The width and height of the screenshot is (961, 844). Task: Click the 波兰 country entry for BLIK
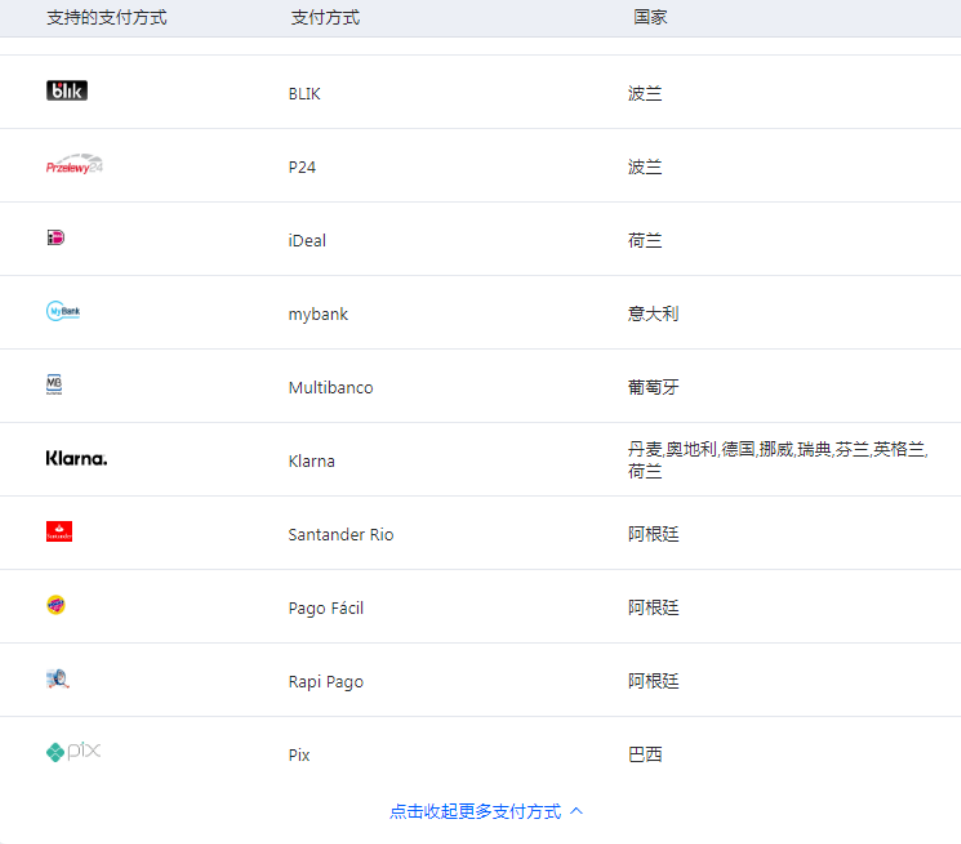[645, 93]
